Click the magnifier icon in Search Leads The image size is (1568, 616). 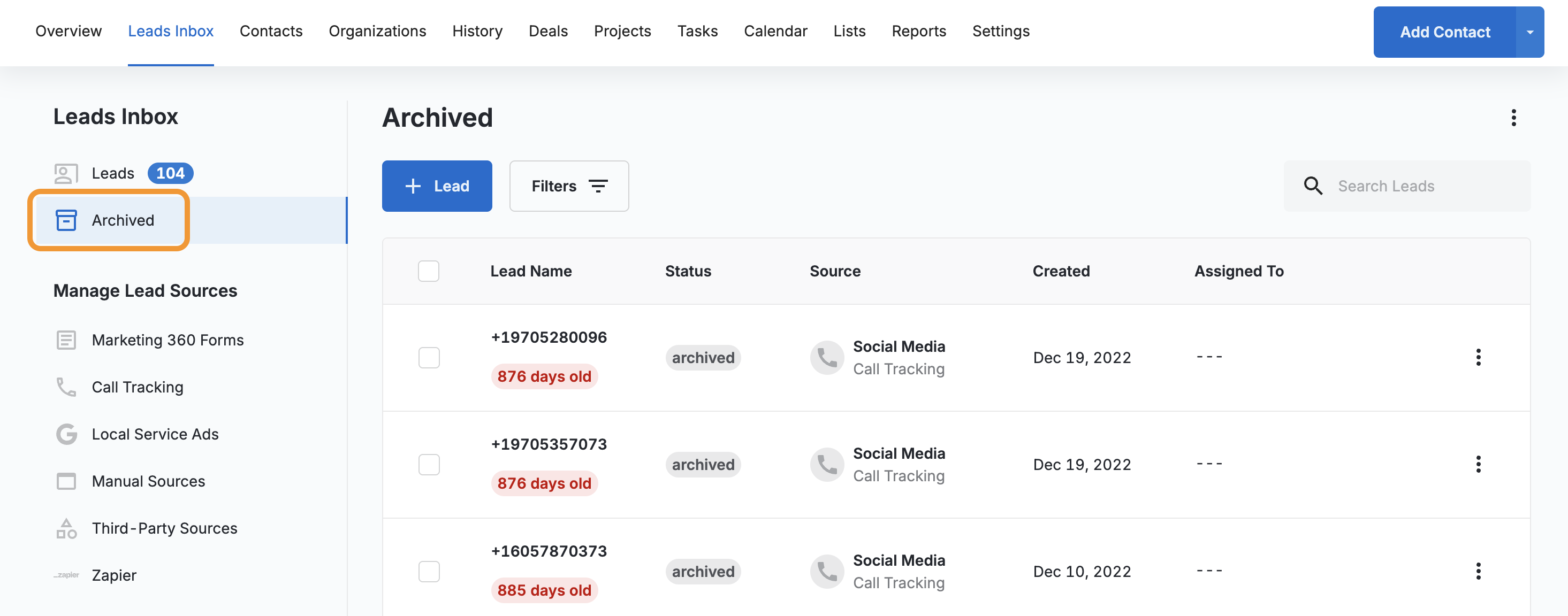coord(1313,186)
